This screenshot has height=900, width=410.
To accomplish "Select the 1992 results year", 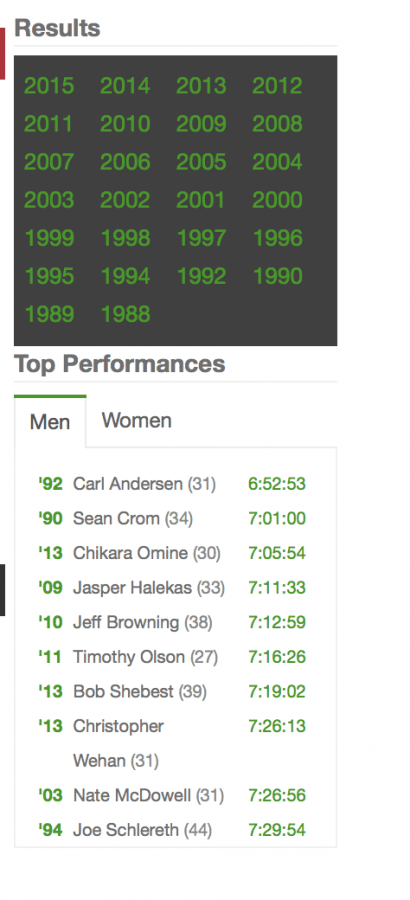I will (x=201, y=276).
